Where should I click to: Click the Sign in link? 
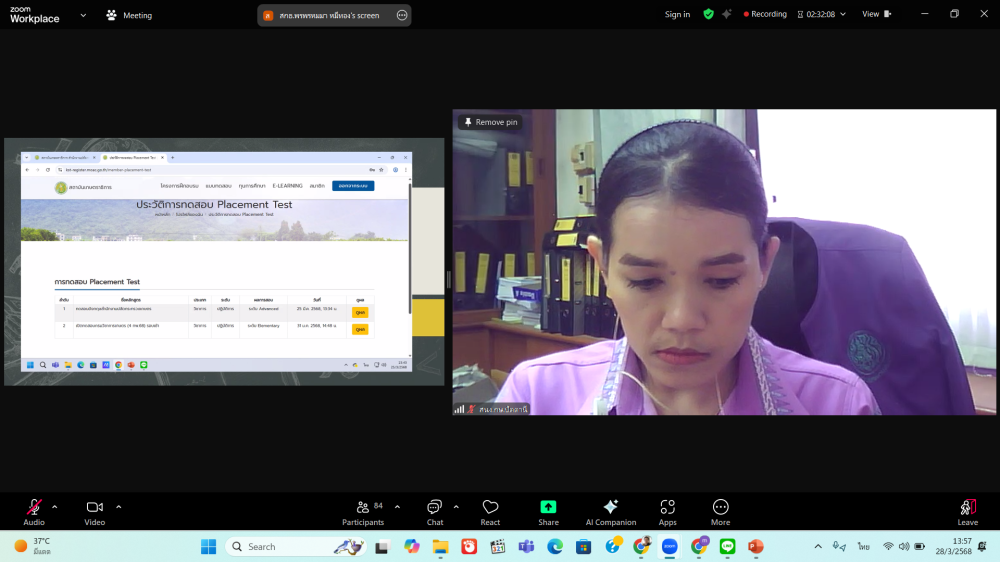tap(677, 14)
